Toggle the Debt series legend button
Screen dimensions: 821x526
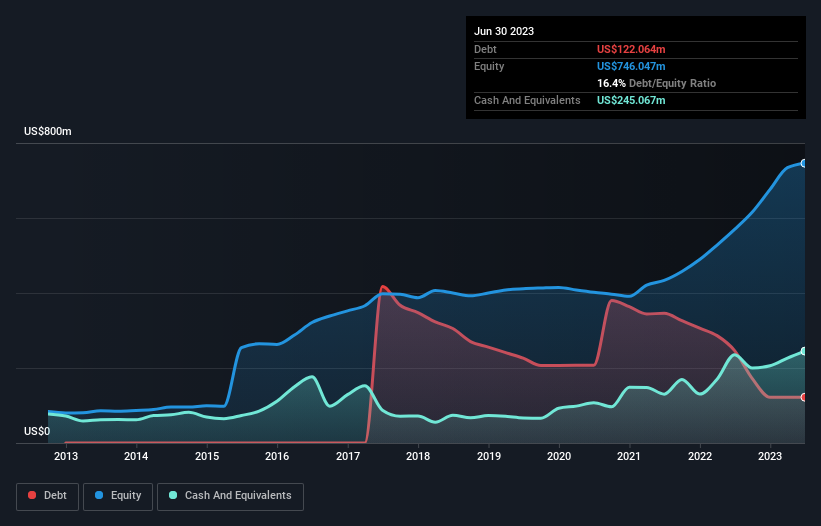point(48,496)
